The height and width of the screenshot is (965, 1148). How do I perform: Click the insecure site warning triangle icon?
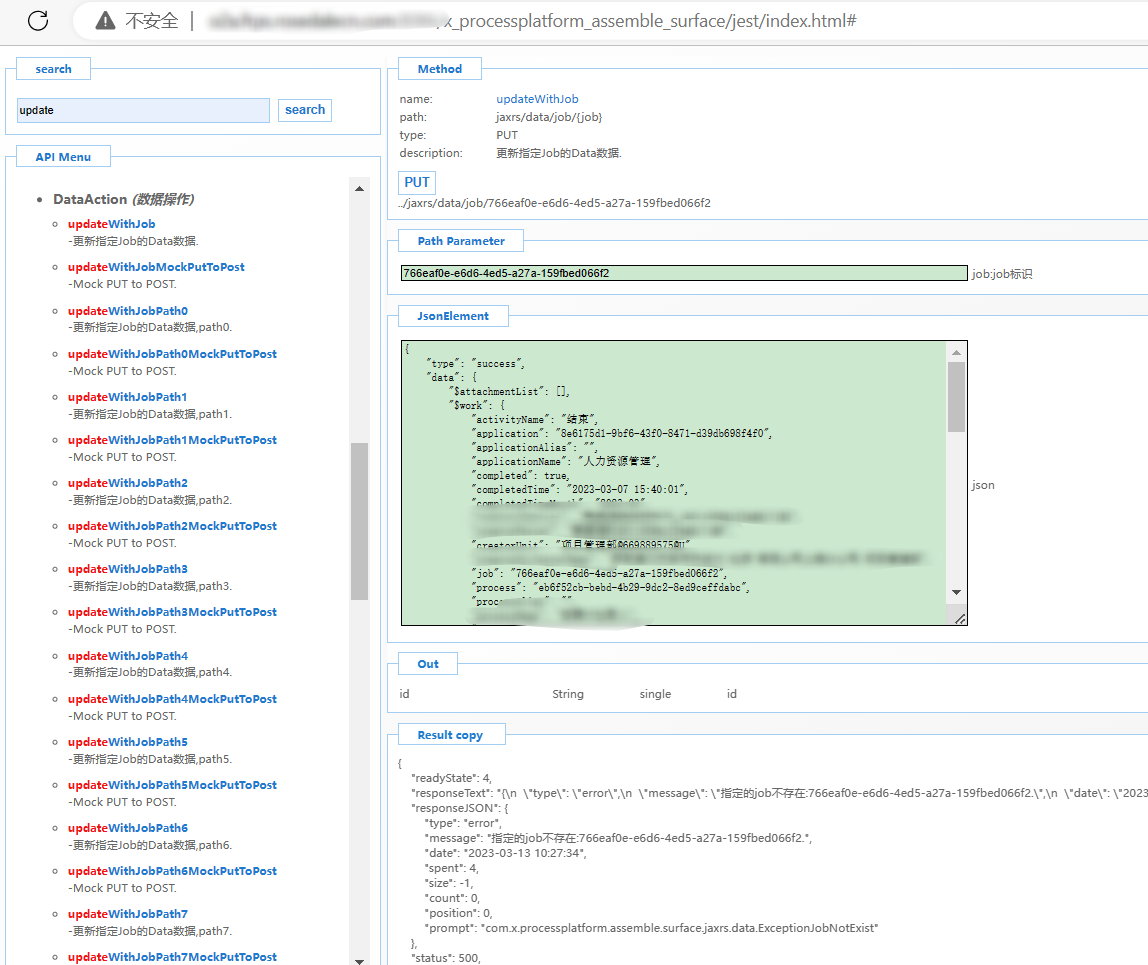click(x=105, y=21)
